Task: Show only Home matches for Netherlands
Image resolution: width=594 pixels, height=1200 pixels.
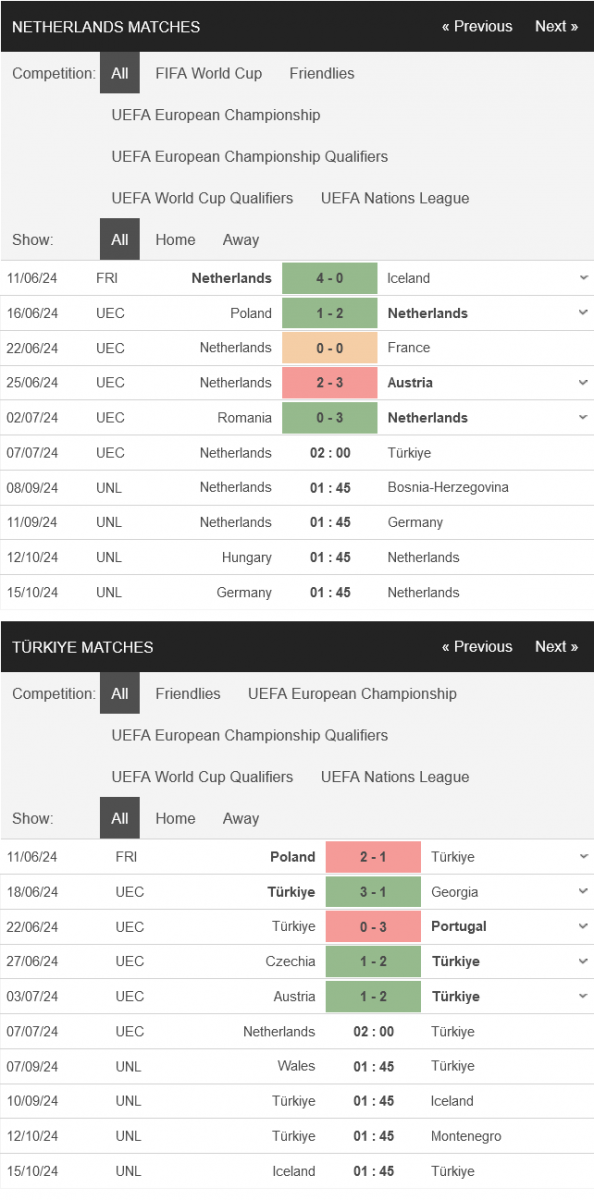Action: (175, 240)
